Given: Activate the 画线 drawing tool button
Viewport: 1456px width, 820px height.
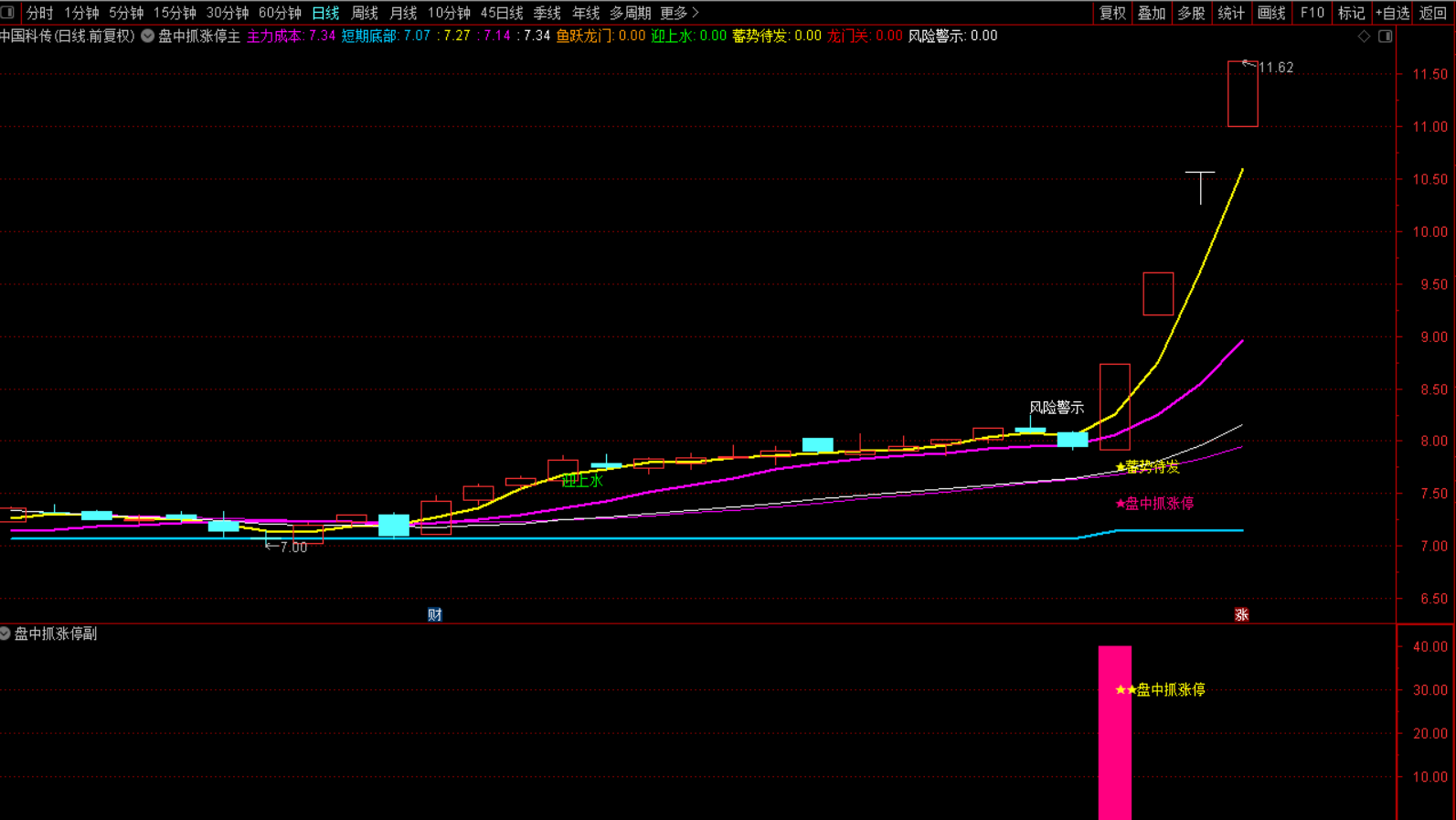Looking at the screenshot, I should (x=1271, y=13).
